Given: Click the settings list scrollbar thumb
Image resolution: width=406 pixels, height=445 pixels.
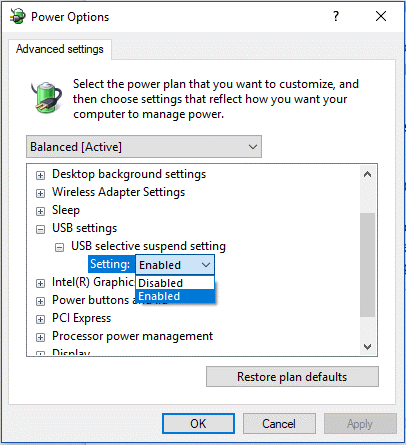Looking at the screenshot, I should coord(368,265).
